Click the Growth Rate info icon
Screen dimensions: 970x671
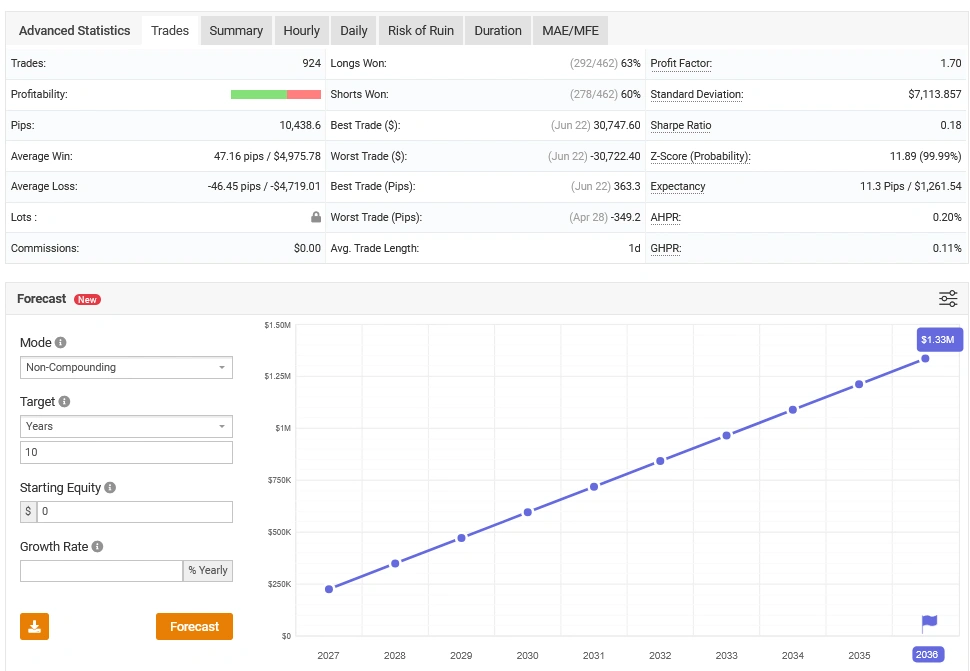[x=97, y=547]
